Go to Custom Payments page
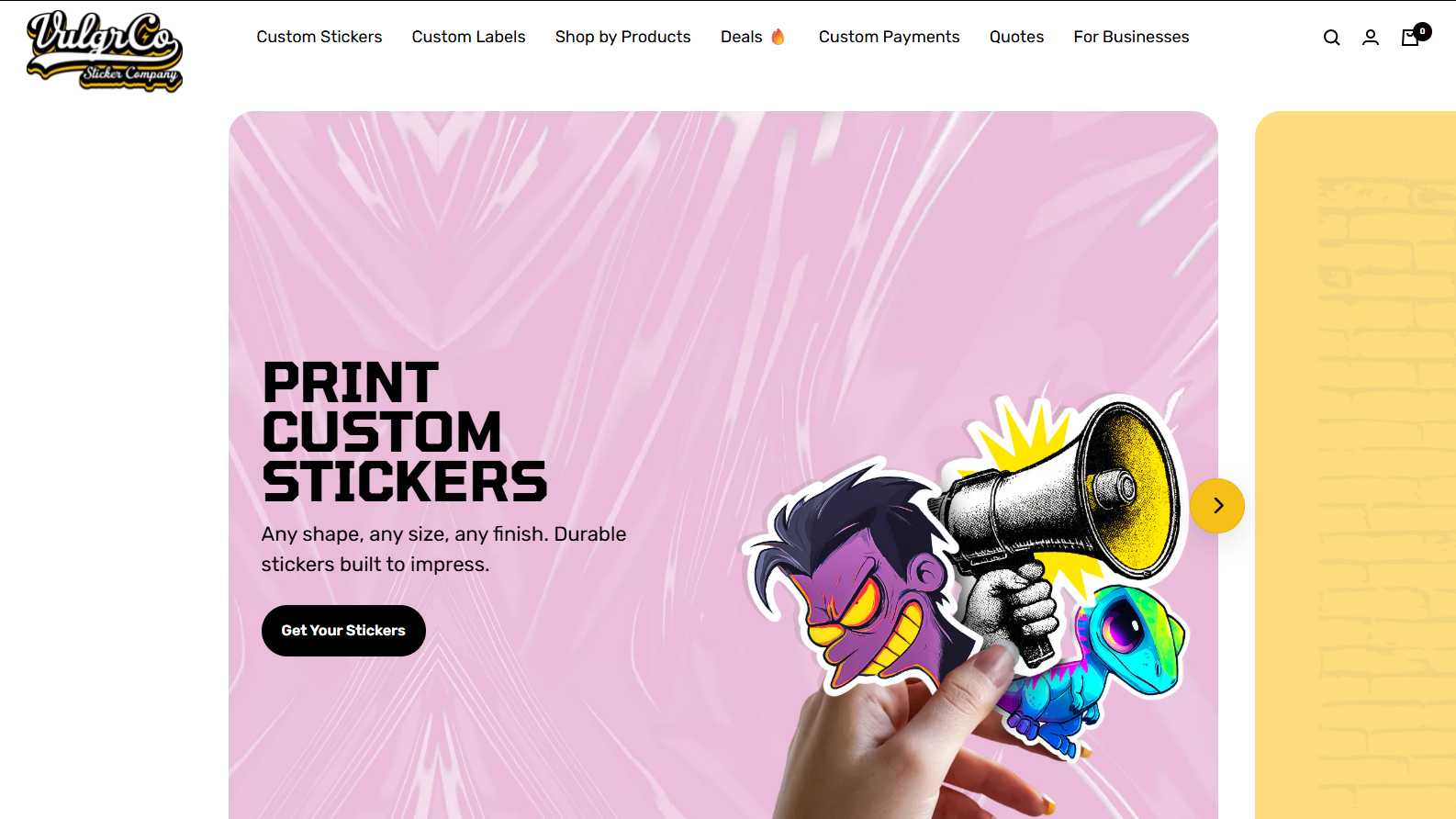1456x819 pixels. point(889,37)
